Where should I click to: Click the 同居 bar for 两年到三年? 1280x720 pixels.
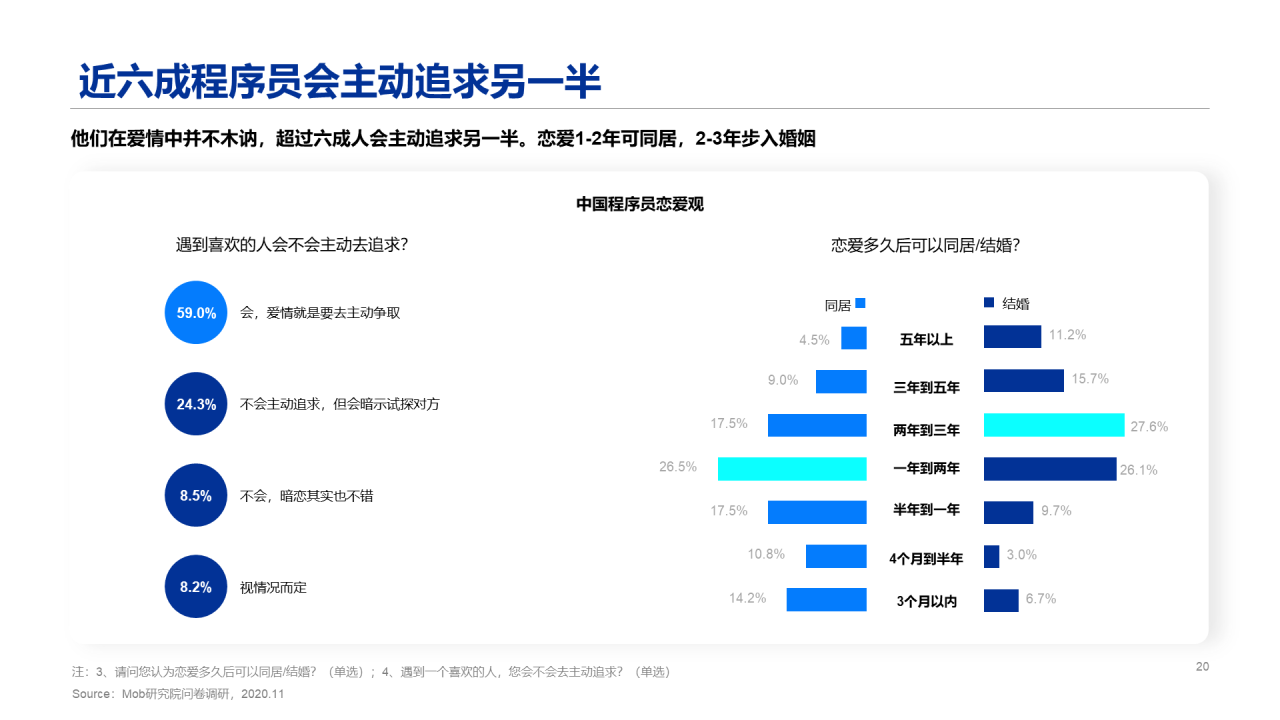817,425
